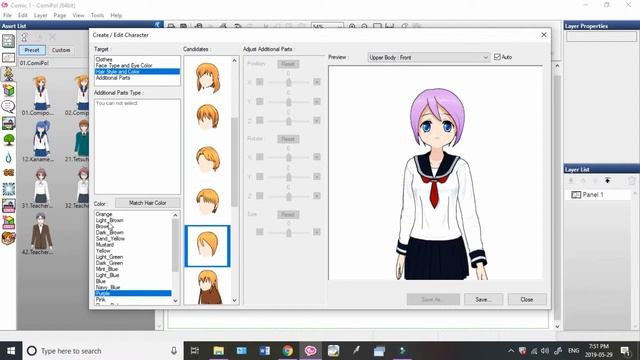Open the Upper Body : Front preview dropdown
Screen dimensions: 640x360
point(428,58)
